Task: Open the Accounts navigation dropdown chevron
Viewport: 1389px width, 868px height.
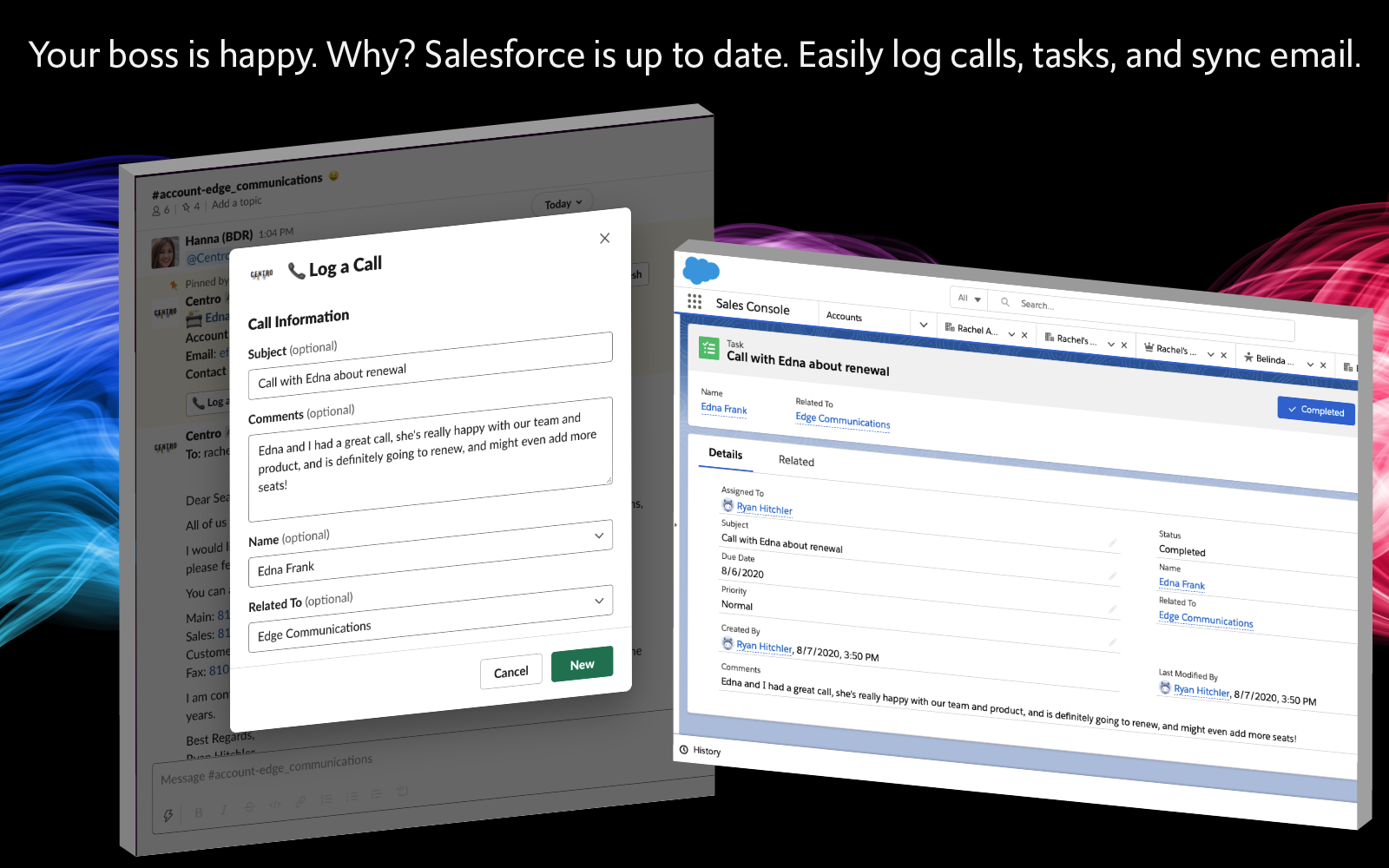Action: click(x=924, y=325)
